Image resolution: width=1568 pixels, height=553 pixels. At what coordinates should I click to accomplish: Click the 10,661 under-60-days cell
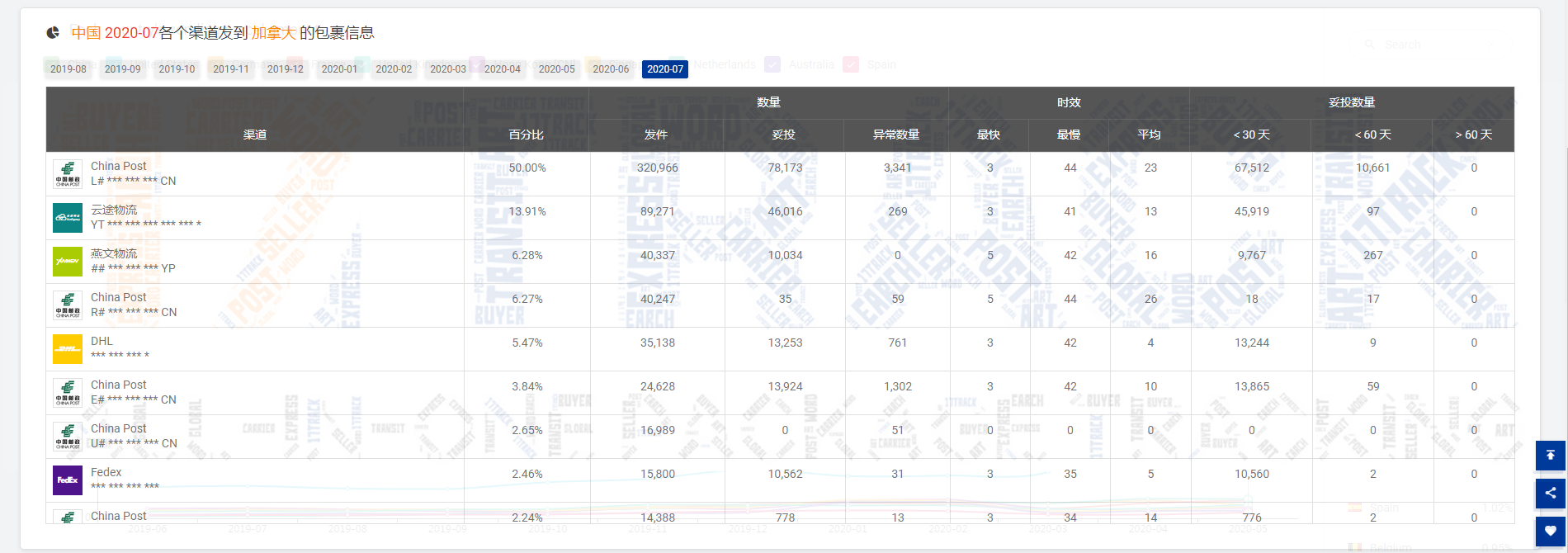pos(1373,168)
